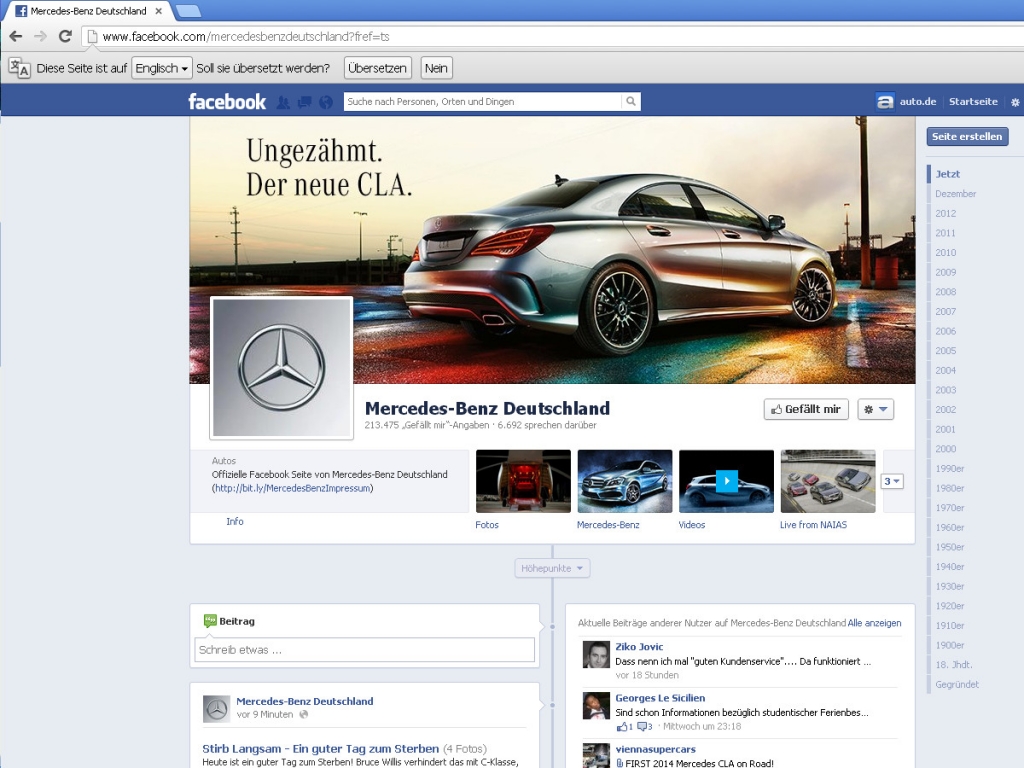
Task: Like the page with Gefällt mir
Action: (806, 409)
